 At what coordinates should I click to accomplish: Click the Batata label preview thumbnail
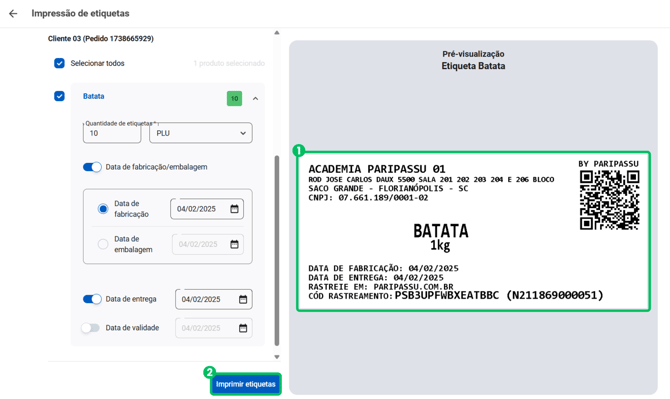coord(473,231)
